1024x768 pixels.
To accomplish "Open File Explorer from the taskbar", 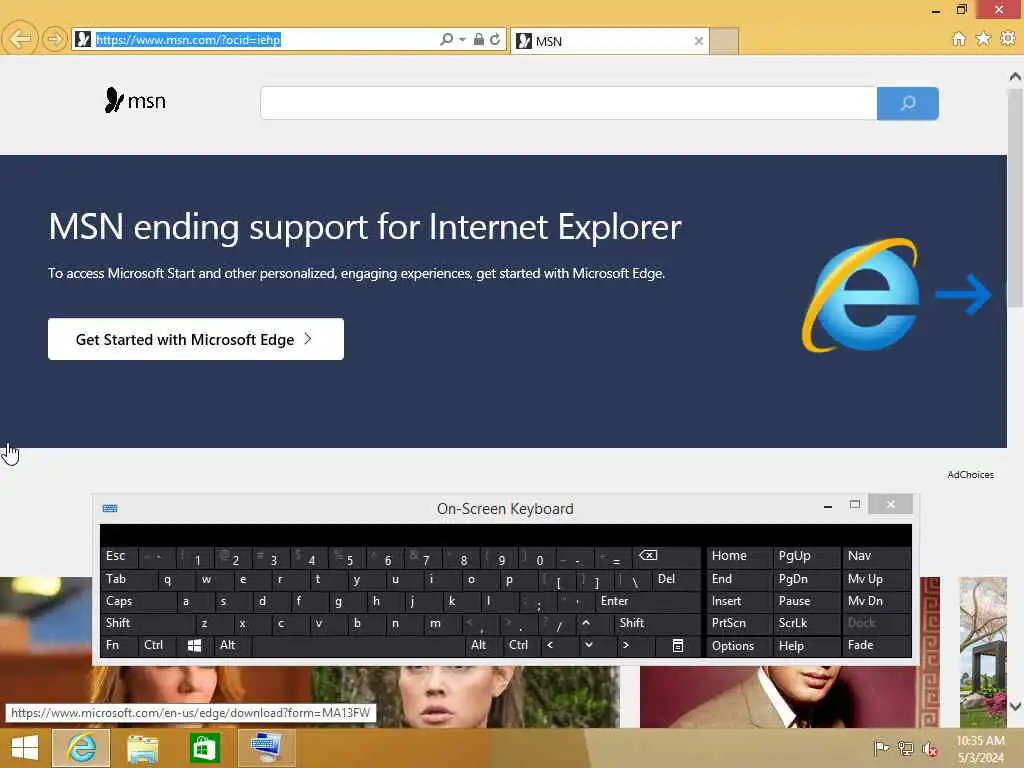I will pyautogui.click(x=142, y=748).
